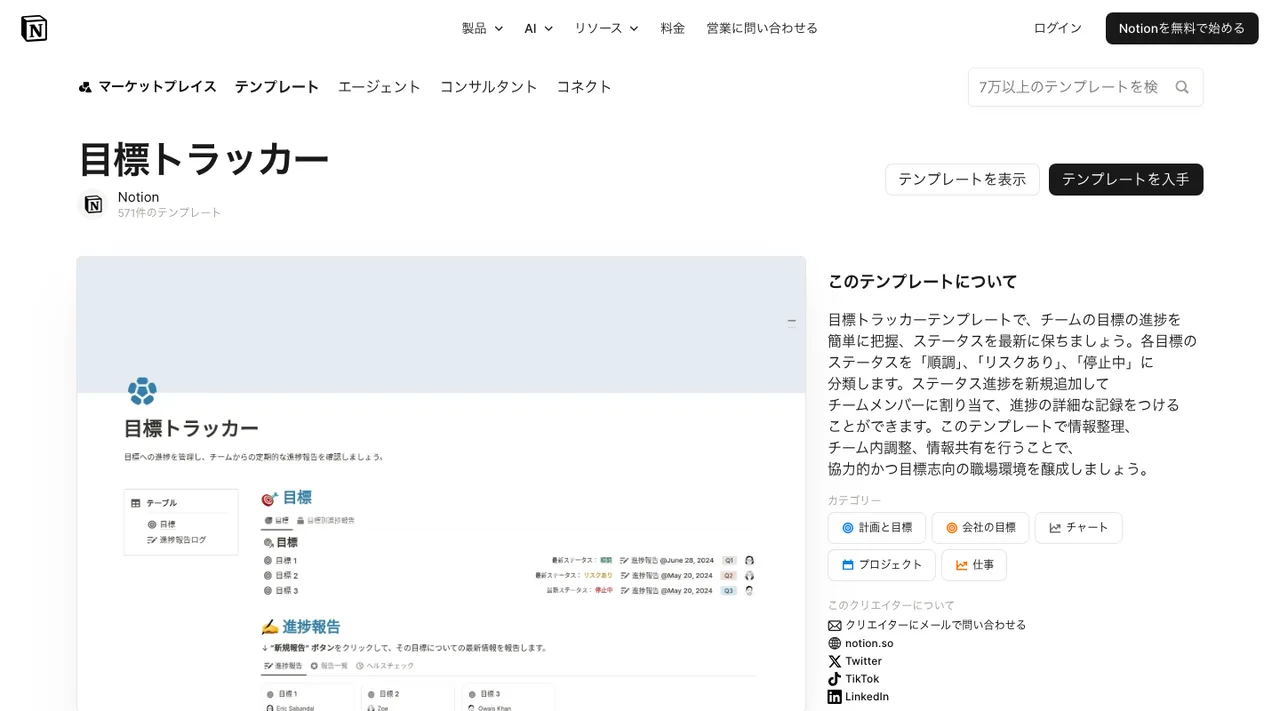Select the チャート category tag
Viewport: 1280px width, 711px height.
1078,528
